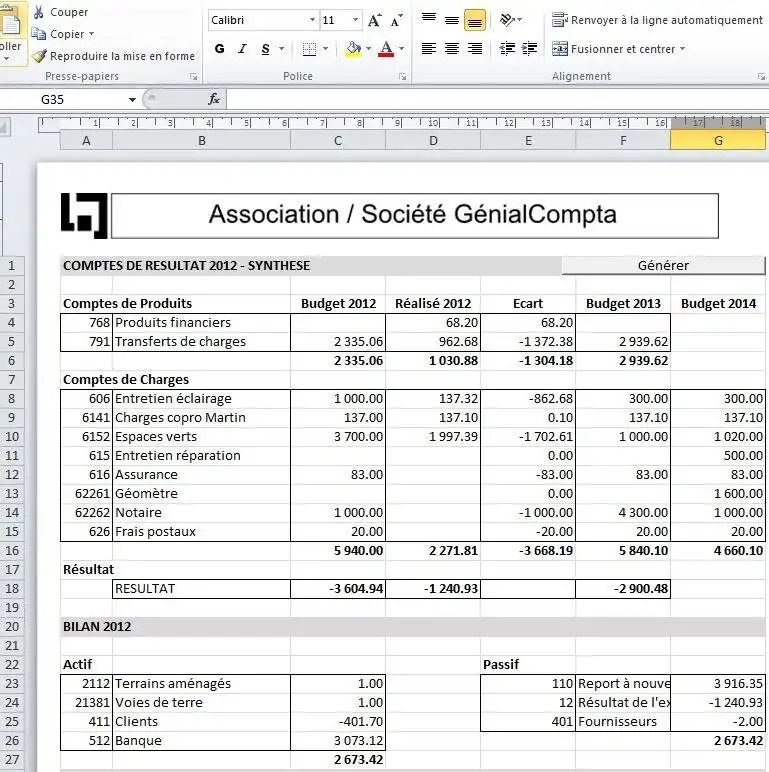Select row 16 header
This screenshot has width=769, height=772.
pyautogui.click(x=12, y=550)
